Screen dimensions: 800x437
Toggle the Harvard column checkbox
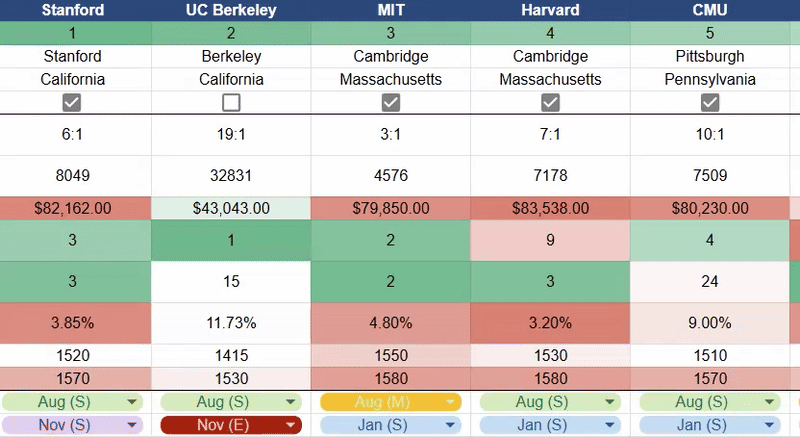[550, 102]
